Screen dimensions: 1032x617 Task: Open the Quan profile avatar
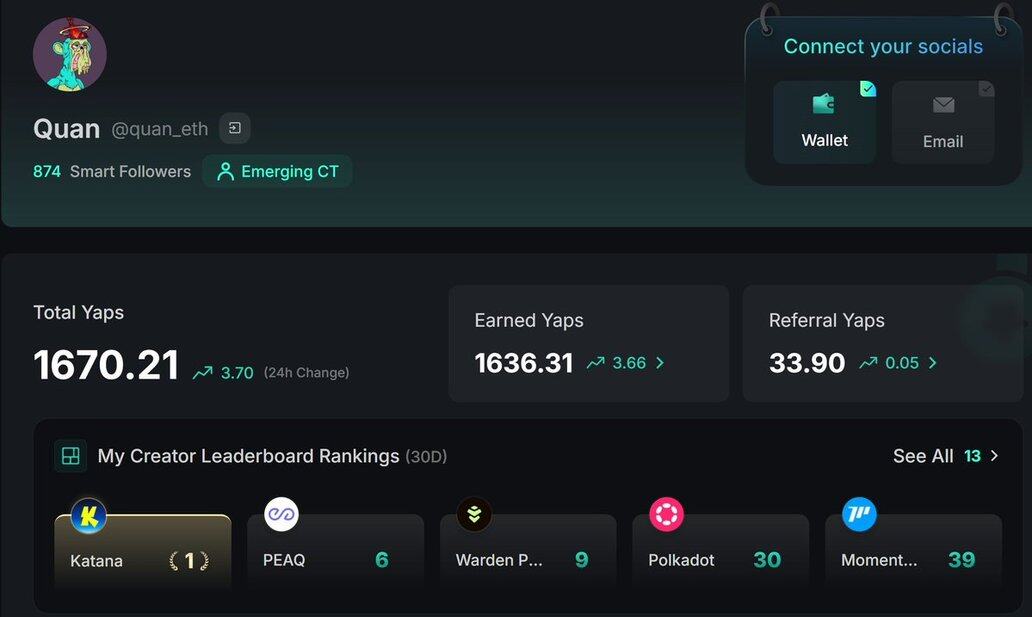[70, 54]
